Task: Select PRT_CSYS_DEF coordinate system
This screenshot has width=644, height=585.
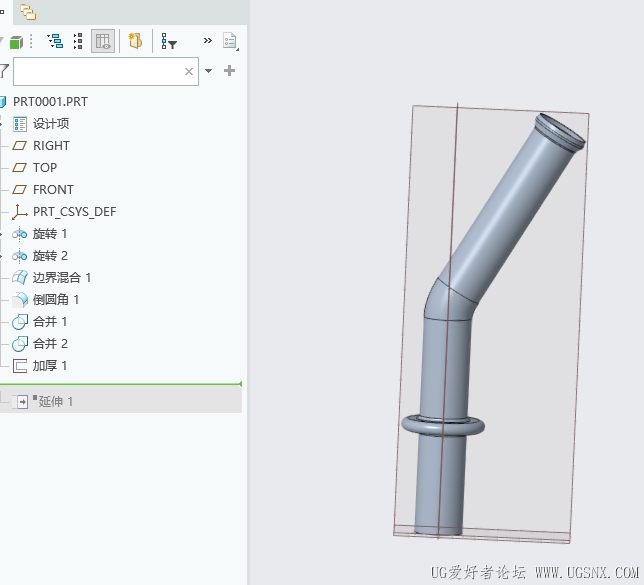Action: pos(75,212)
